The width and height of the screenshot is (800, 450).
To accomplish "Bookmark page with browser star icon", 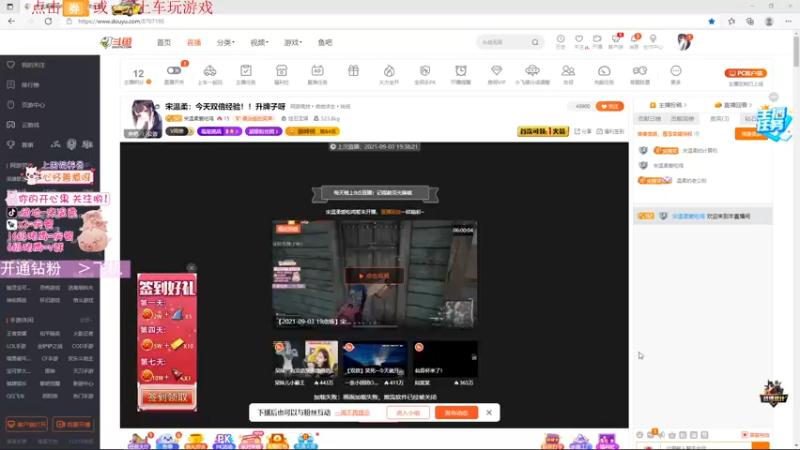I will (712, 21).
